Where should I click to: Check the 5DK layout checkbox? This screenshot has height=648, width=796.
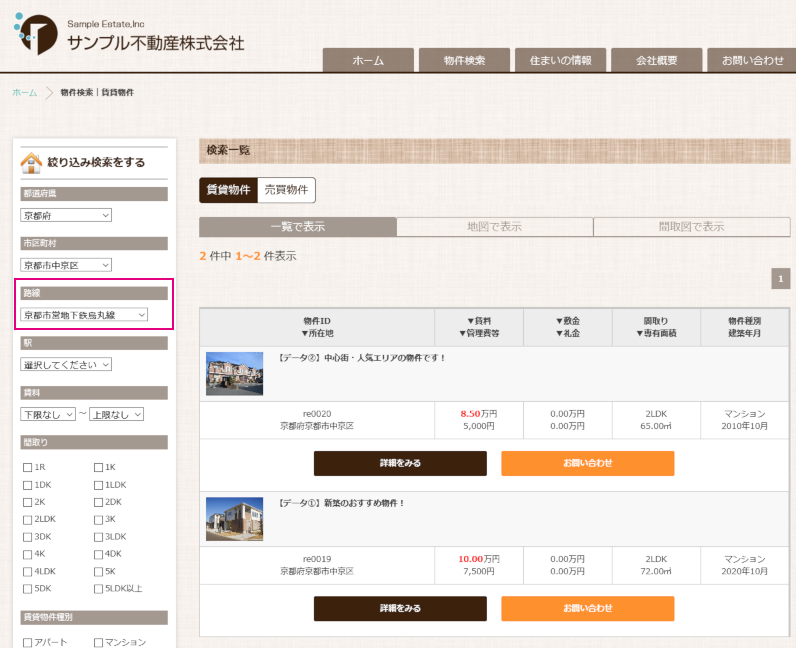coord(27,589)
